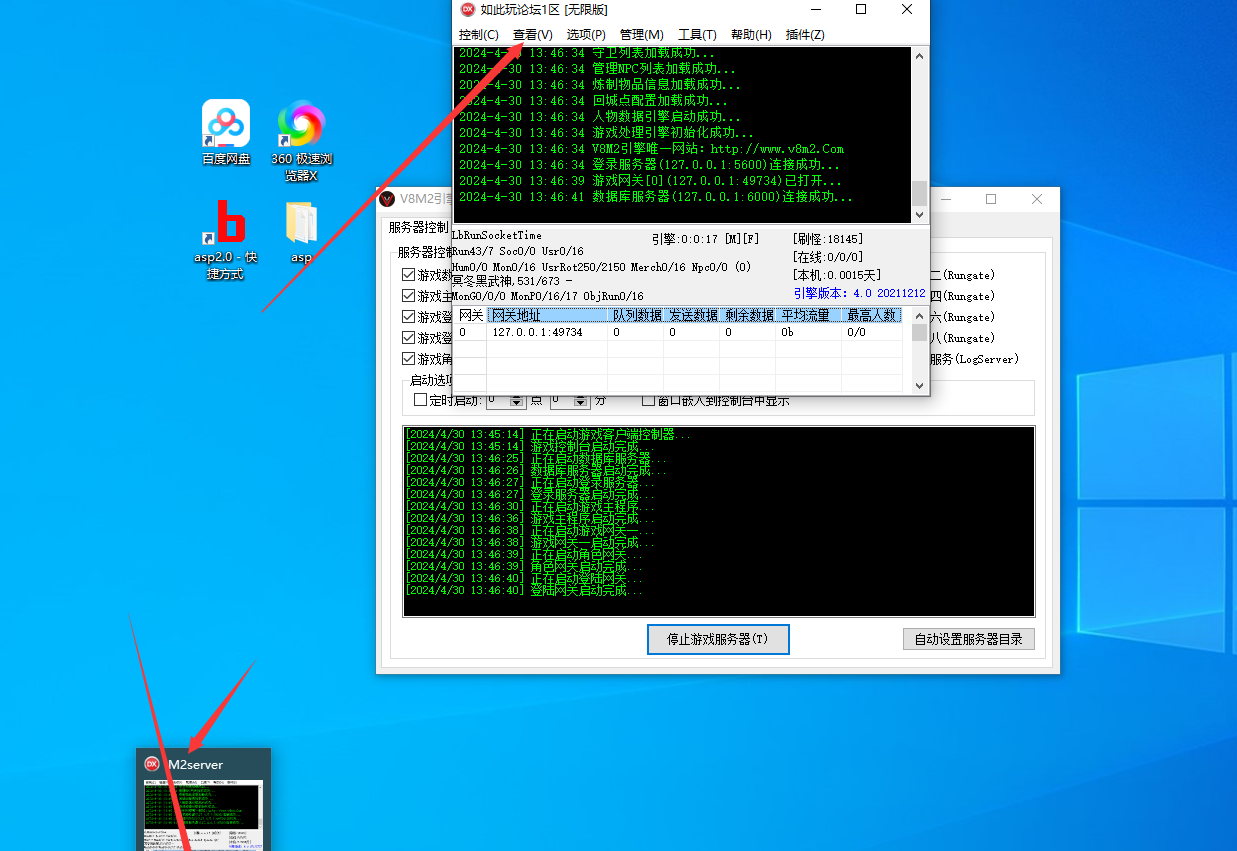This screenshot has height=851, width=1237.
Task: Click the 停止游戏服务器(T) button
Action: click(x=718, y=639)
